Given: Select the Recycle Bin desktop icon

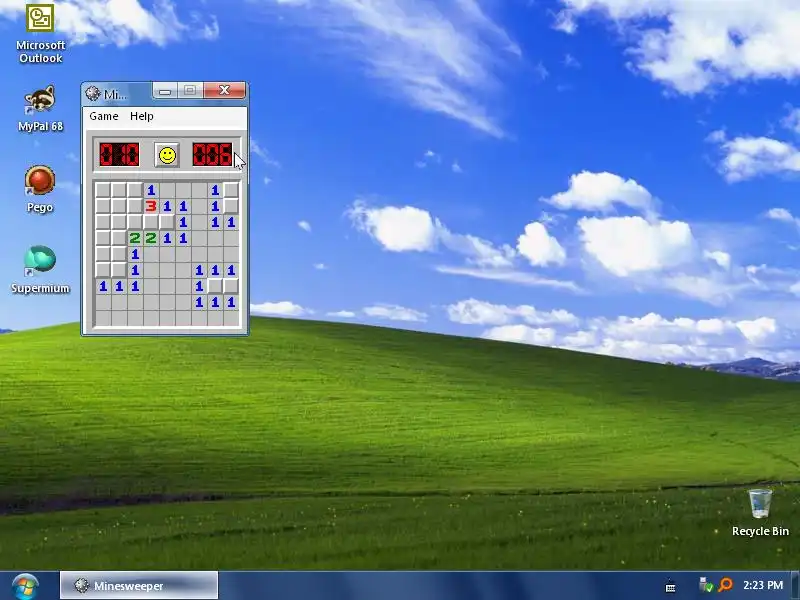Looking at the screenshot, I should point(760,512).
